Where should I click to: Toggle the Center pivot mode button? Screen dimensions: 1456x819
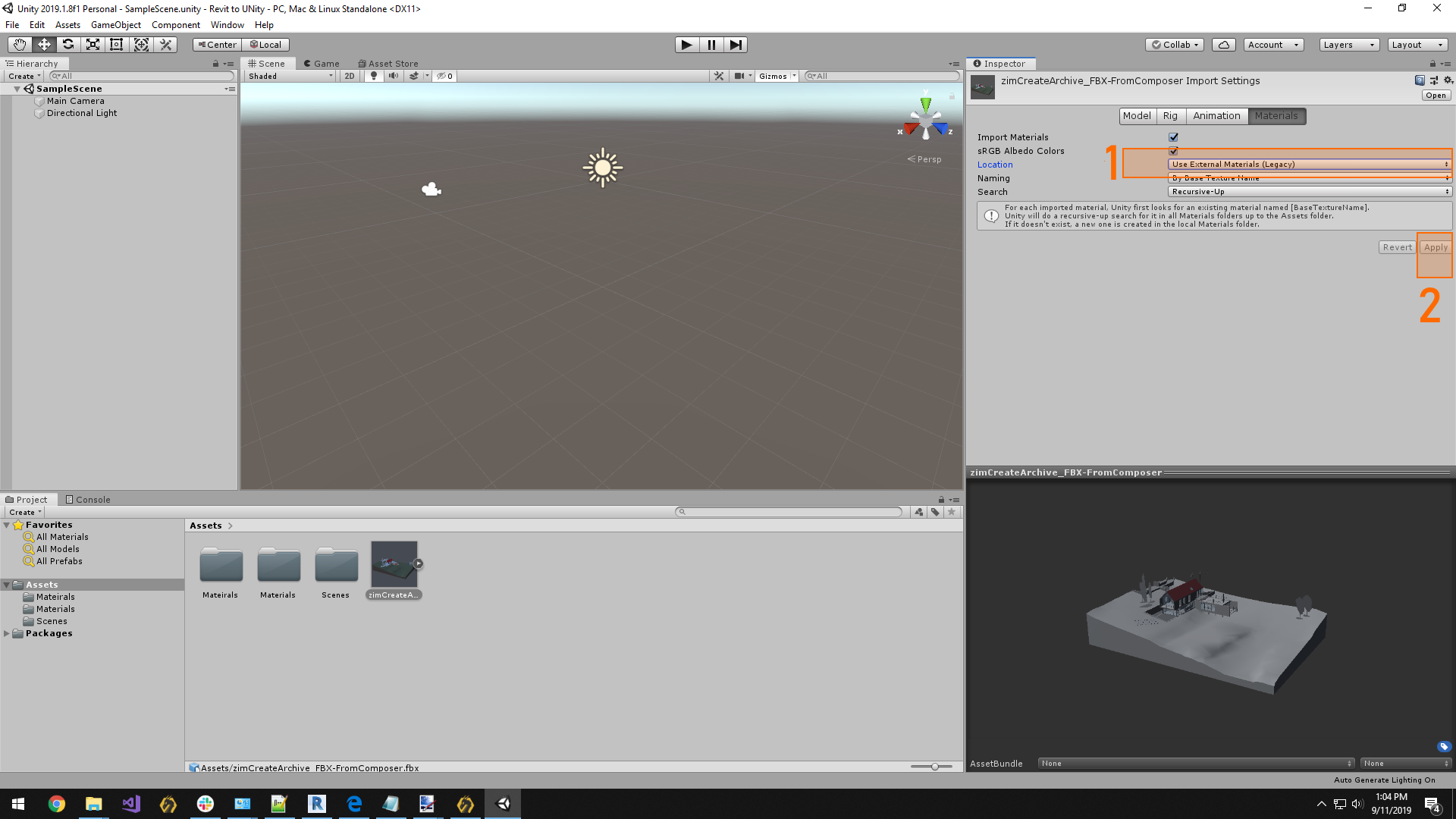click(x=216, y=44)
